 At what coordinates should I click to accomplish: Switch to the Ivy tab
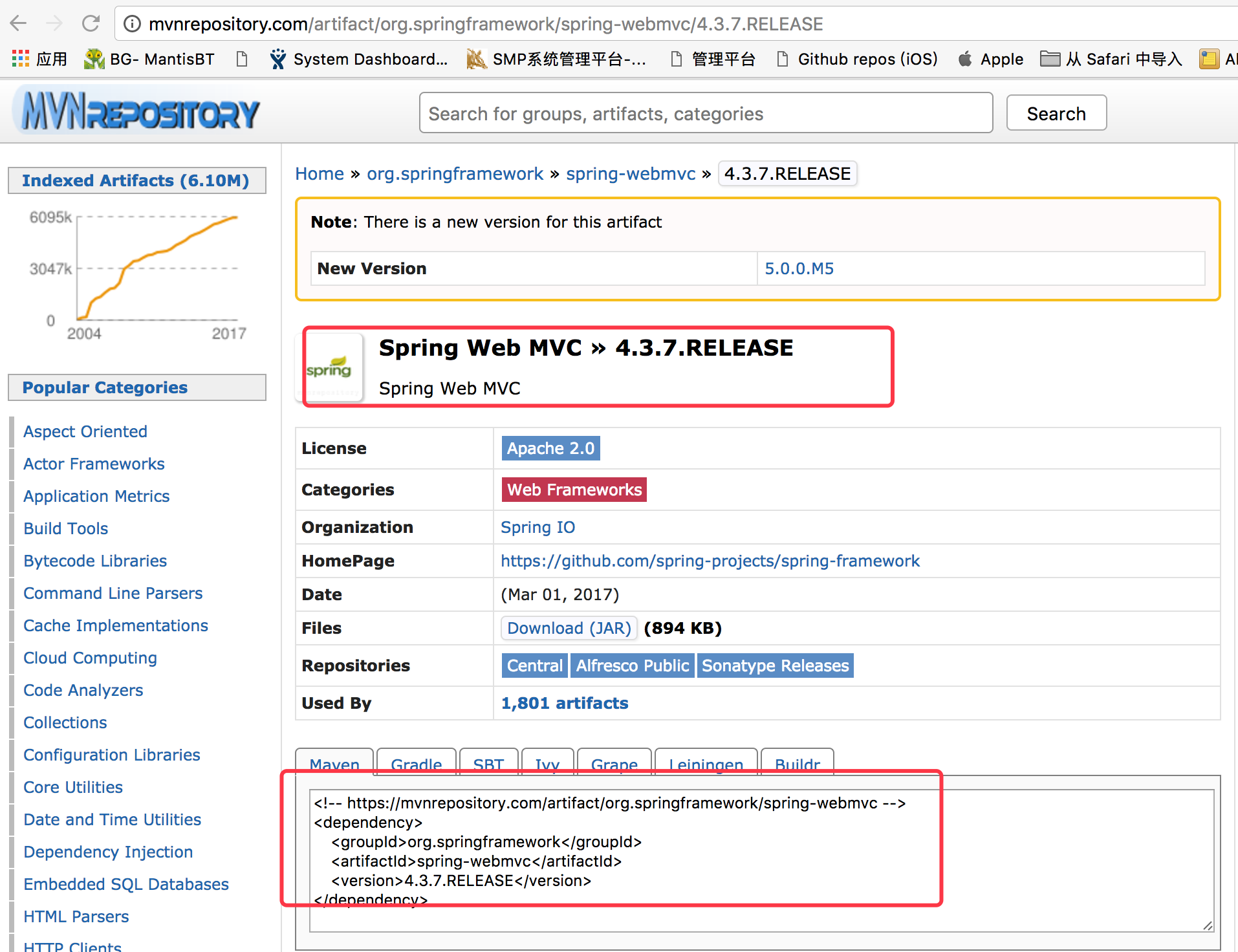[547, 763]
